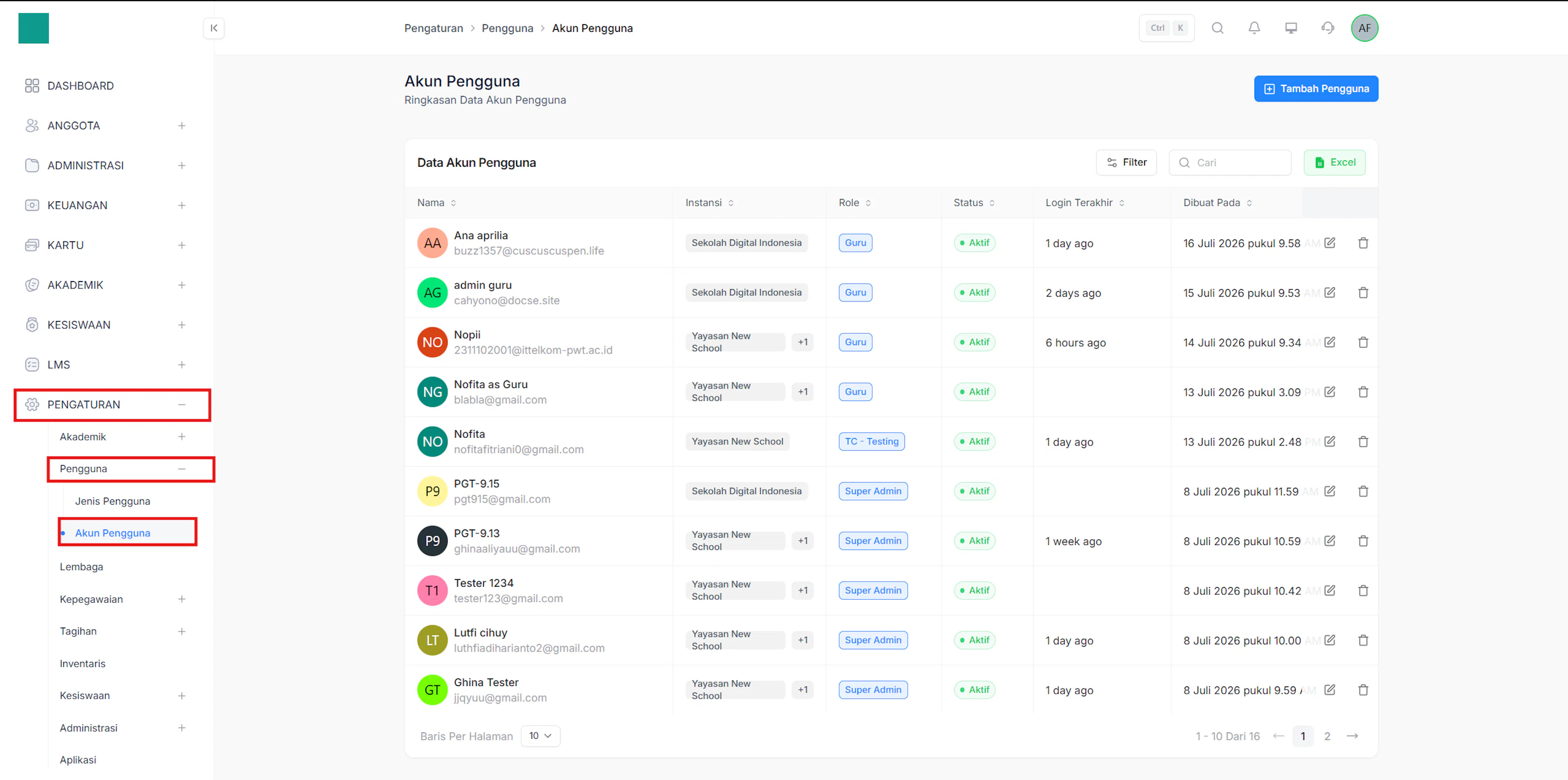Collapse the sidebar with the arrow icon
Viewport: 1568px width, 780px height.
coord(214,28)
